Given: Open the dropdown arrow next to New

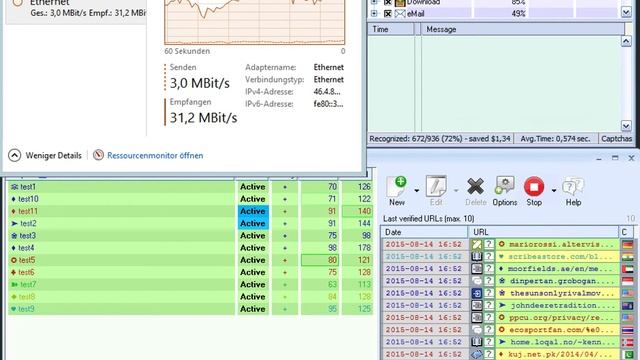Looking at the screenshot, I should point(416,191).
